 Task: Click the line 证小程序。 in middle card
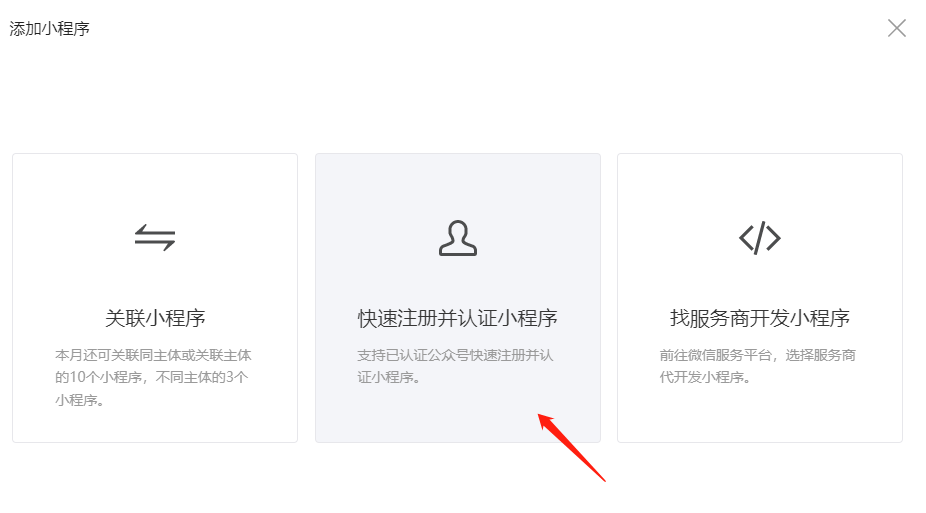(389, 377)
